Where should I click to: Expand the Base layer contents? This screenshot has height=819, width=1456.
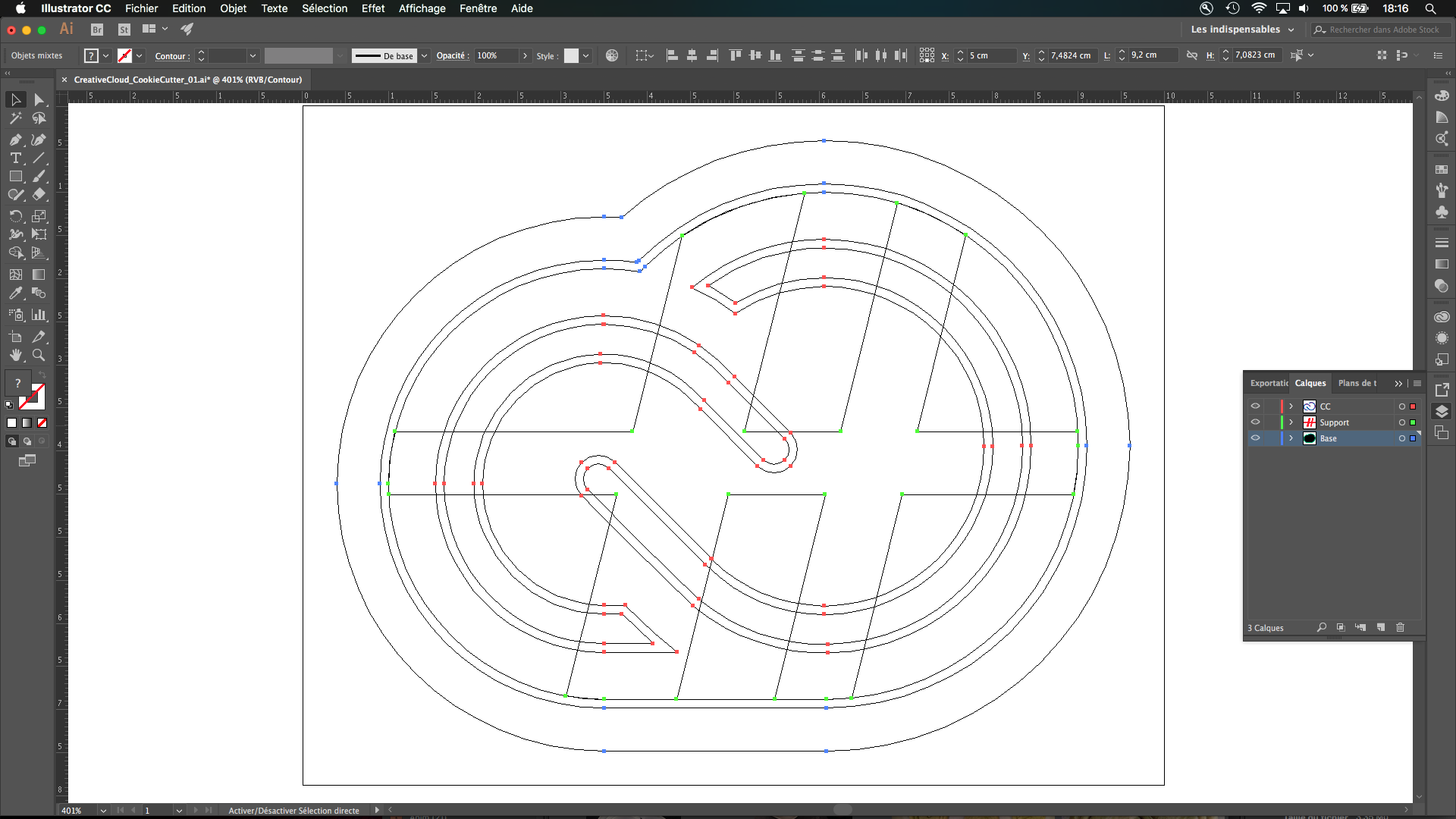[x=1291, y=438]
